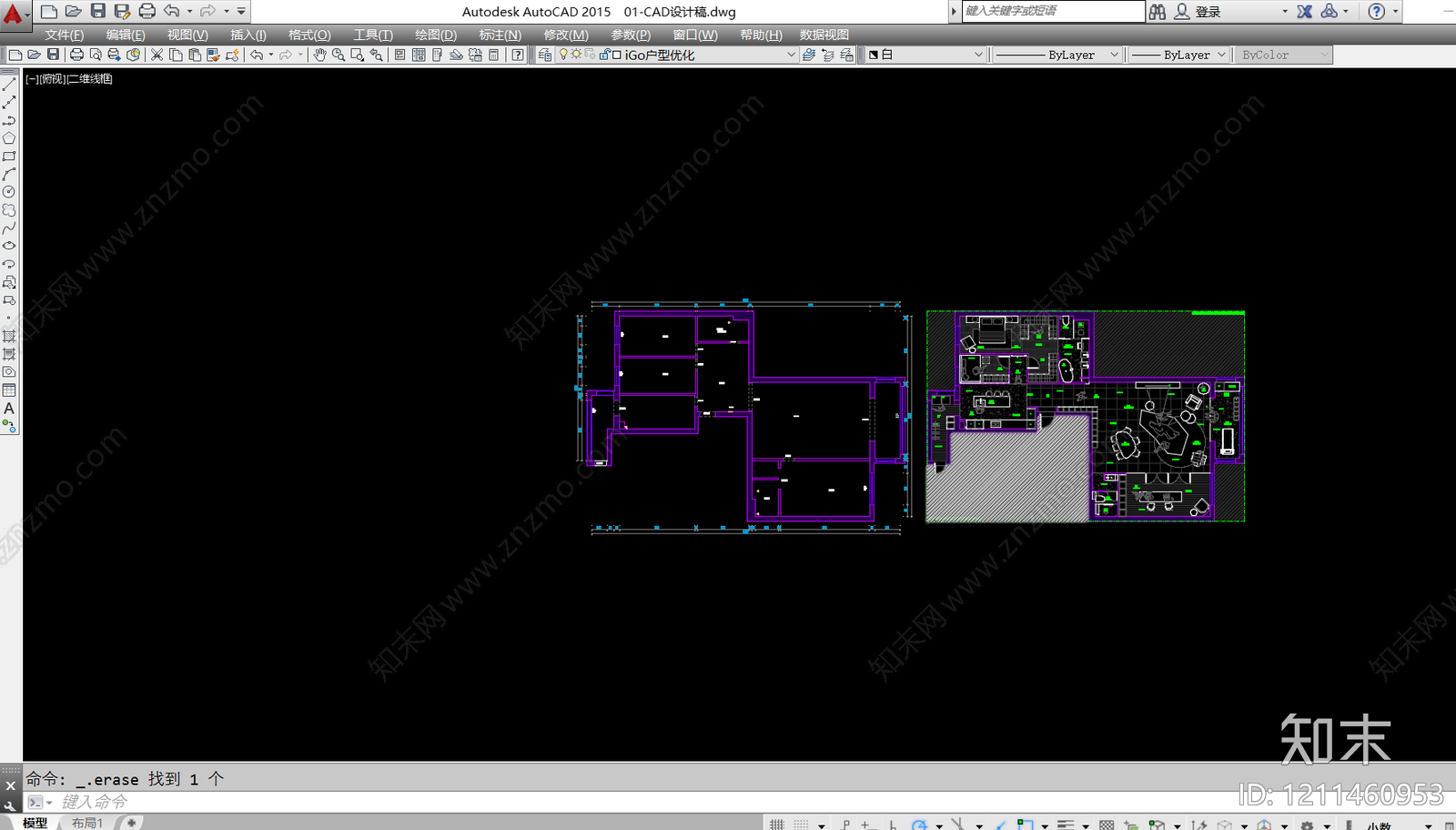Click the Help question mark toolbar icon
The image size is (1456, 830).
pyautogui.click(x=518, y=55)
